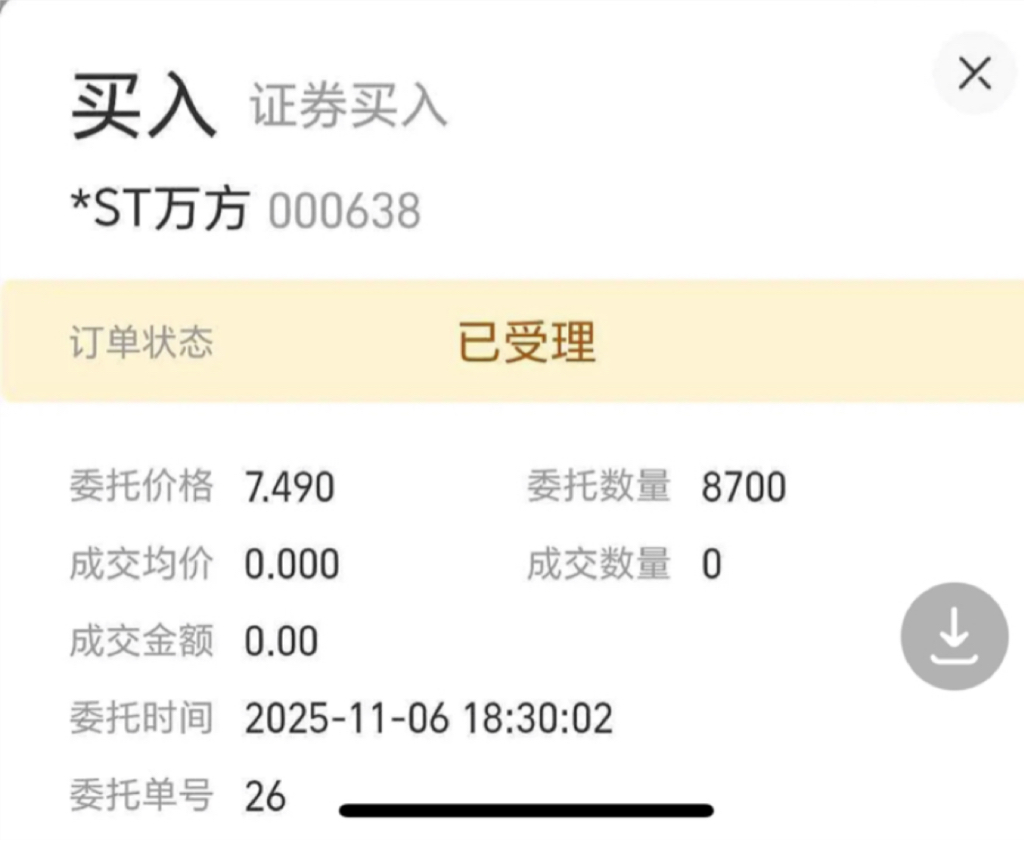This screenshot has height=841, width=1024.
Task: Tap the 证券买入 subtitle
Action: (x=348, y=105)
